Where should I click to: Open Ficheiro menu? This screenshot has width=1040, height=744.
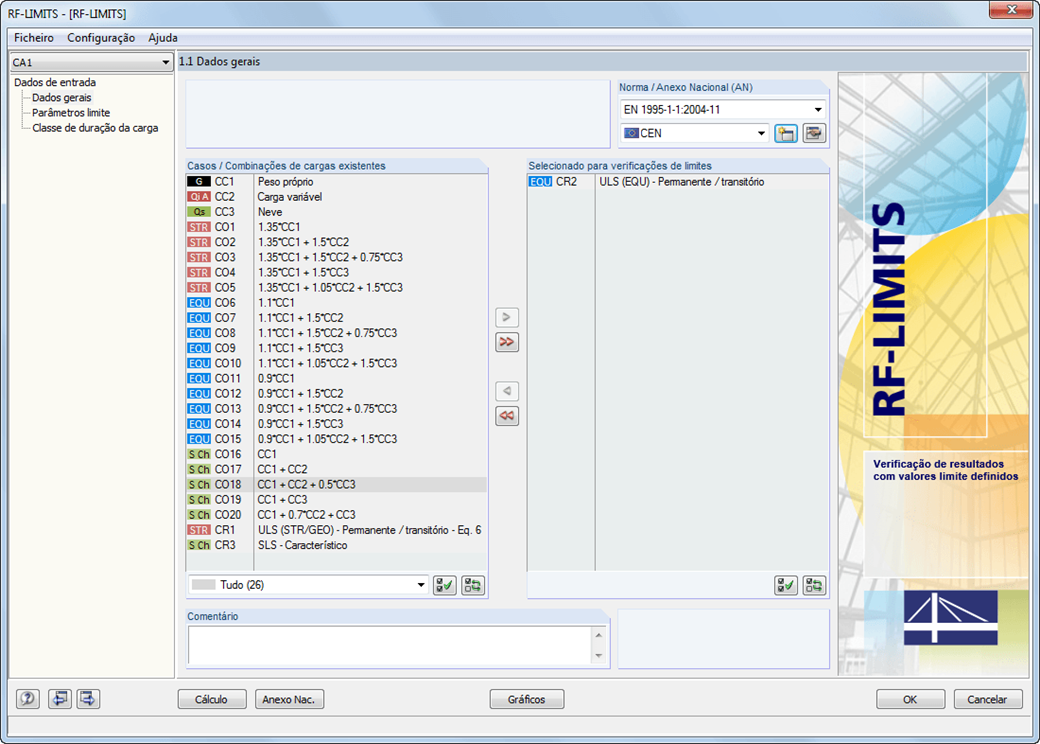coord(34,38)
